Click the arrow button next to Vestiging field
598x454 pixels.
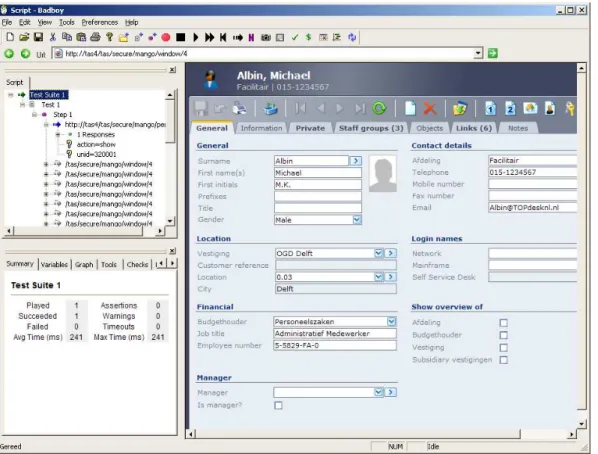[x=391, y=253]
